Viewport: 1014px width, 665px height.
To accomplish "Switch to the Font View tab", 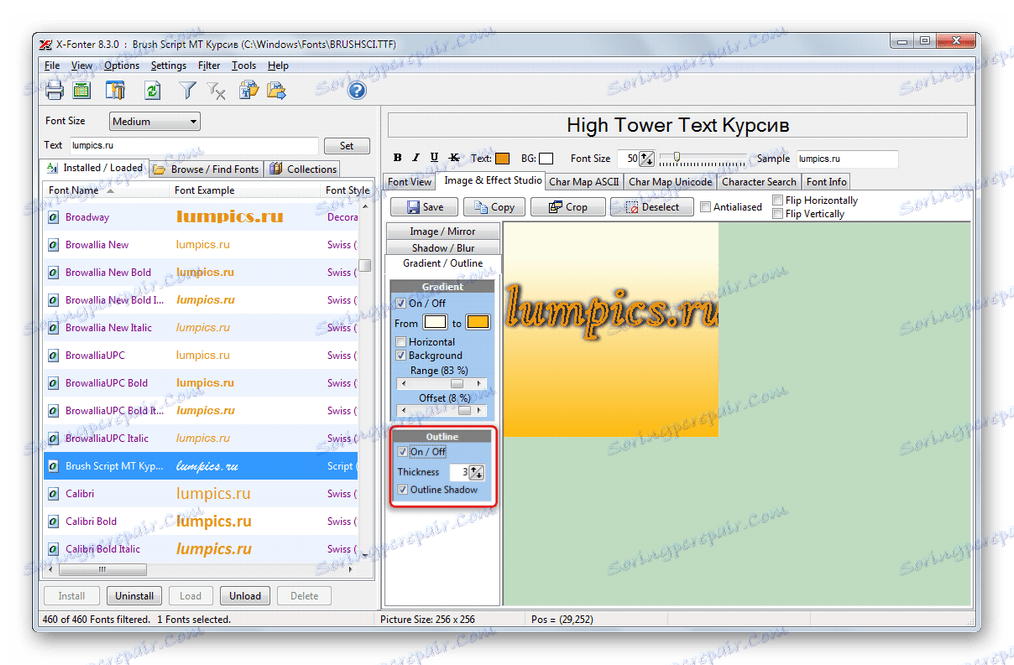I will [x=410, y=182].
